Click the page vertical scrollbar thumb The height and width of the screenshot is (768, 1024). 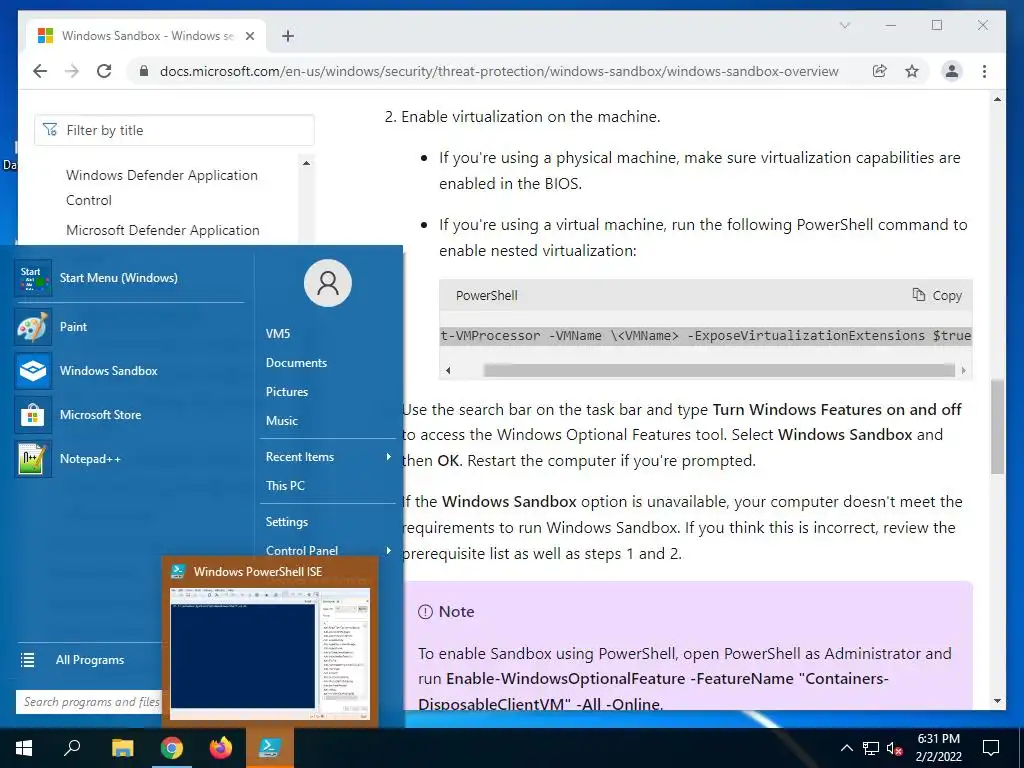tap(997, 426)
